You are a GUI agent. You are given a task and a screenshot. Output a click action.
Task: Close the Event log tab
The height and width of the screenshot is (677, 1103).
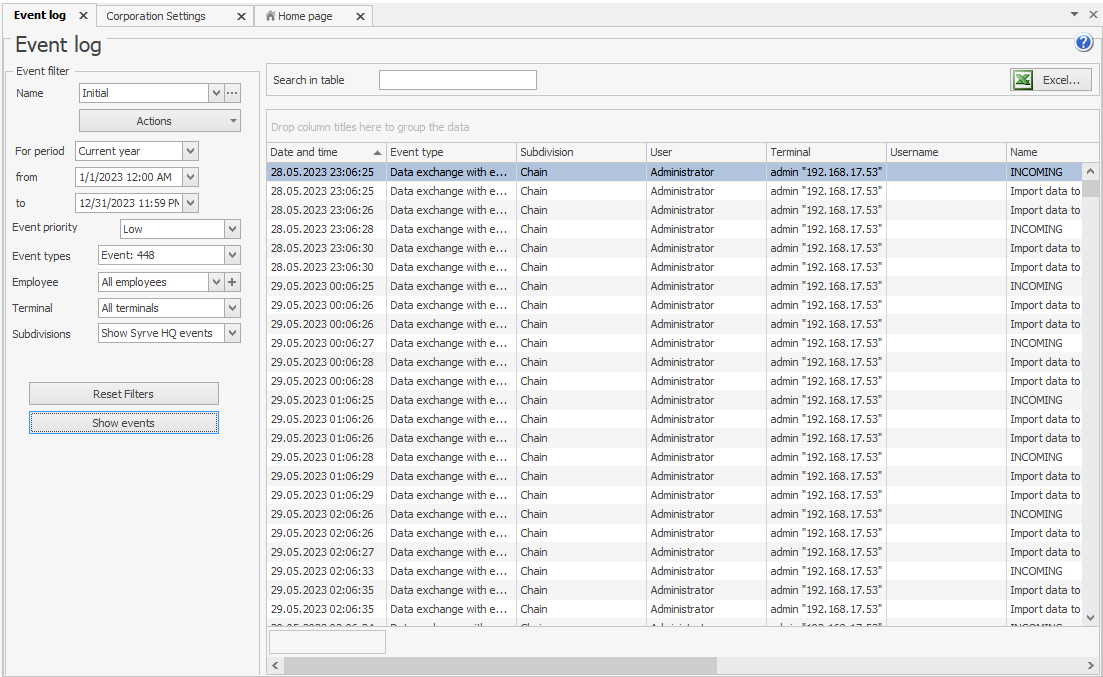[83, 16]
